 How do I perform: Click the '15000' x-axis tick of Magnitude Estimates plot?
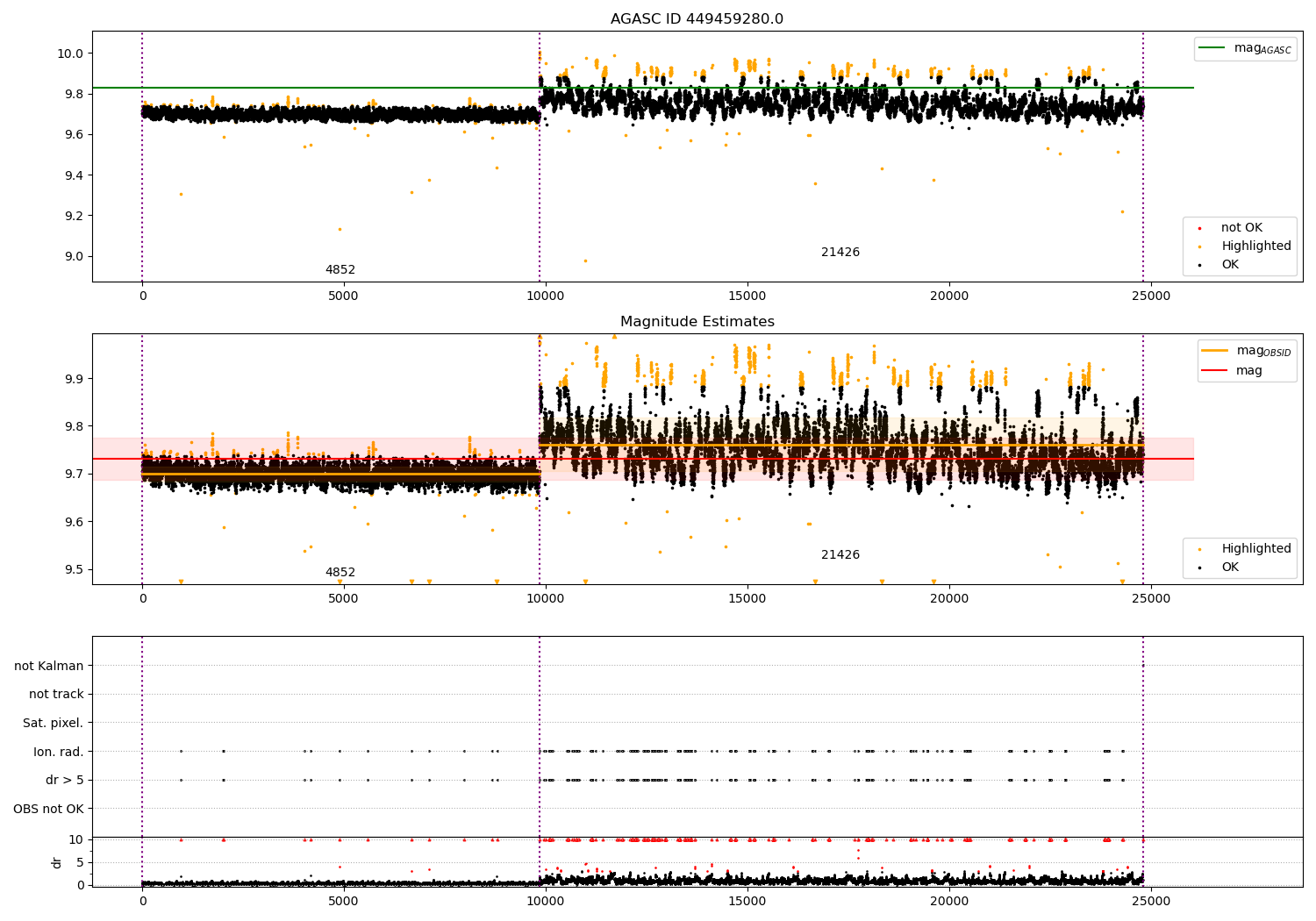[x=747, y=599]
